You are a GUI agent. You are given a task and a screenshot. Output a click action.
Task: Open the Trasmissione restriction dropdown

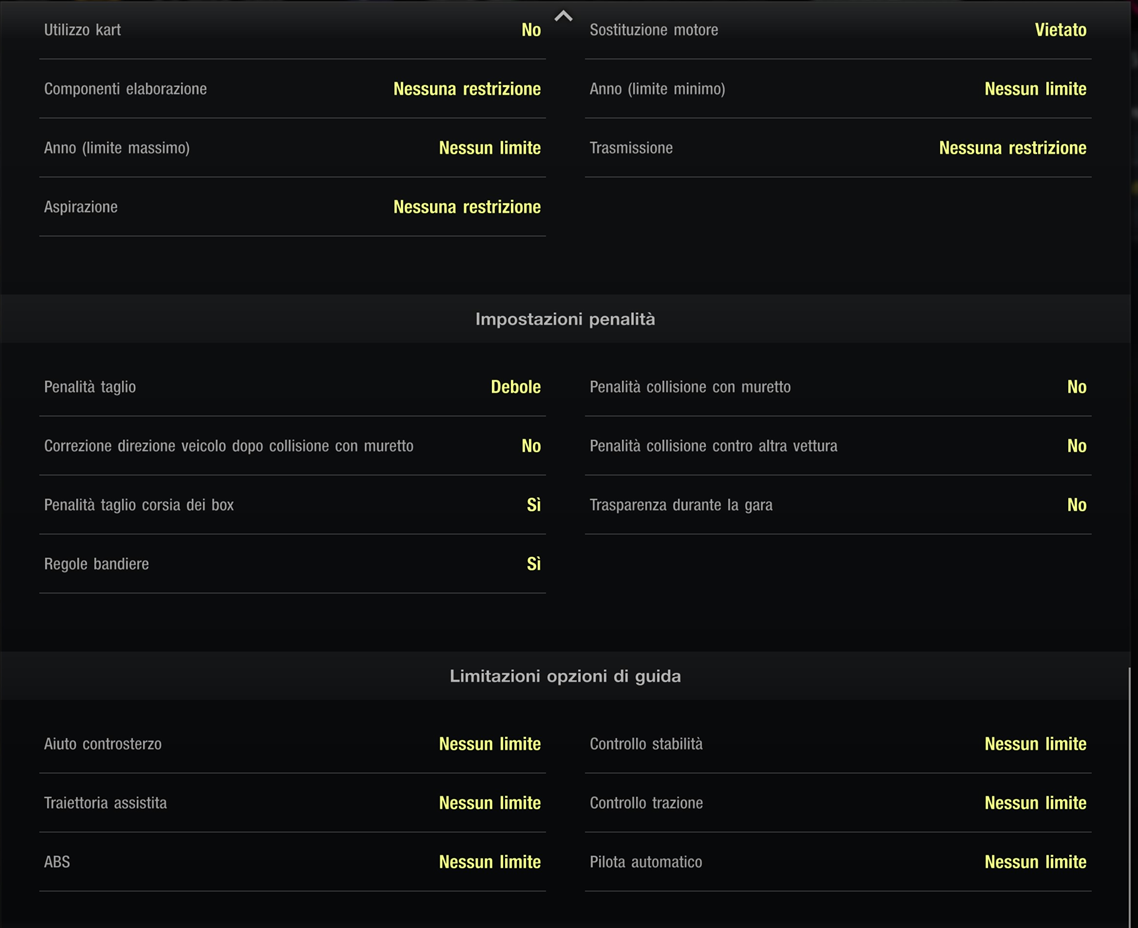pyautogui.click(x=1012, y=148)
